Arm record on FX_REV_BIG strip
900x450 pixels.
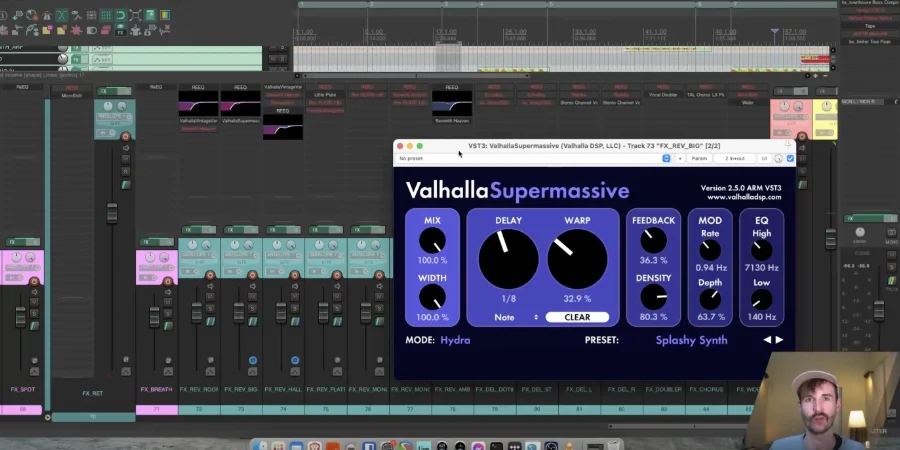pos(253,275)
